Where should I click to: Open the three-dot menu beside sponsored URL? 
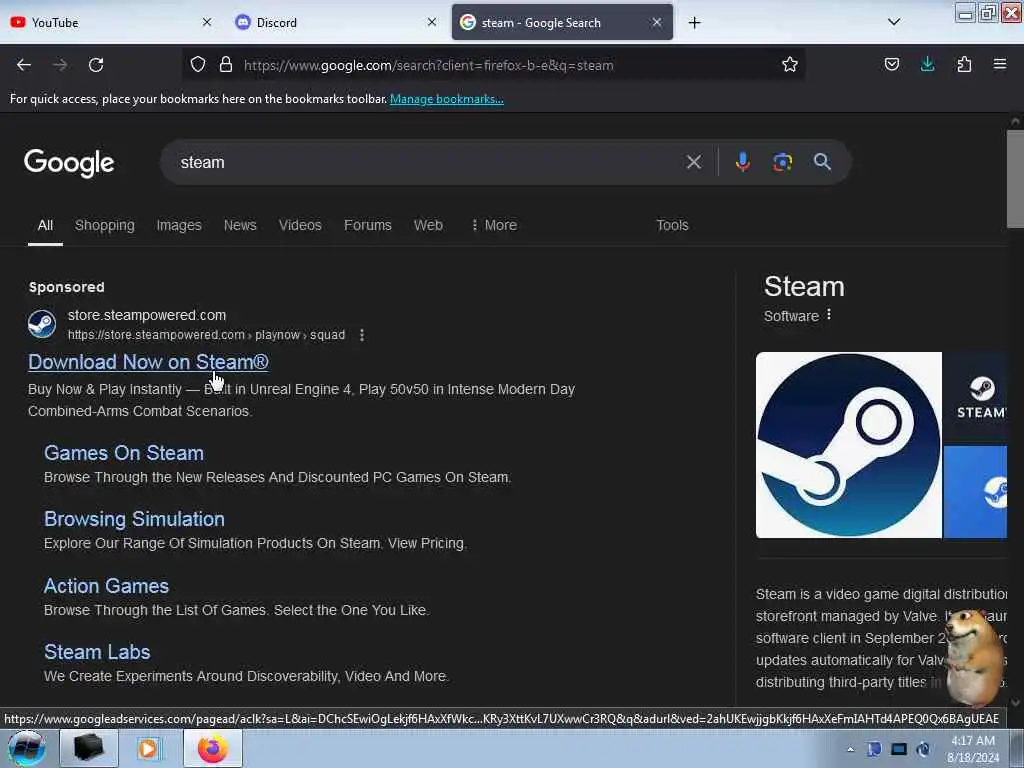(x=362, y=335)
